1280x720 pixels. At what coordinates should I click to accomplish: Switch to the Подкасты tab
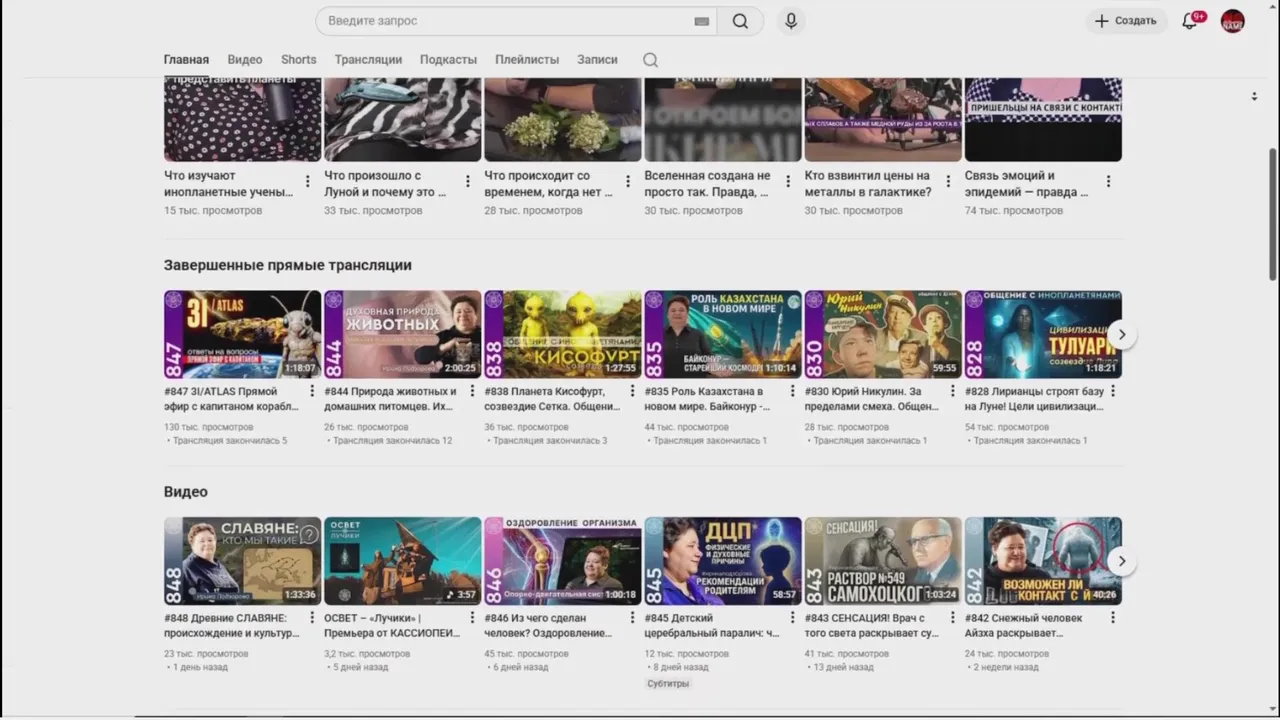pos(448,60)
